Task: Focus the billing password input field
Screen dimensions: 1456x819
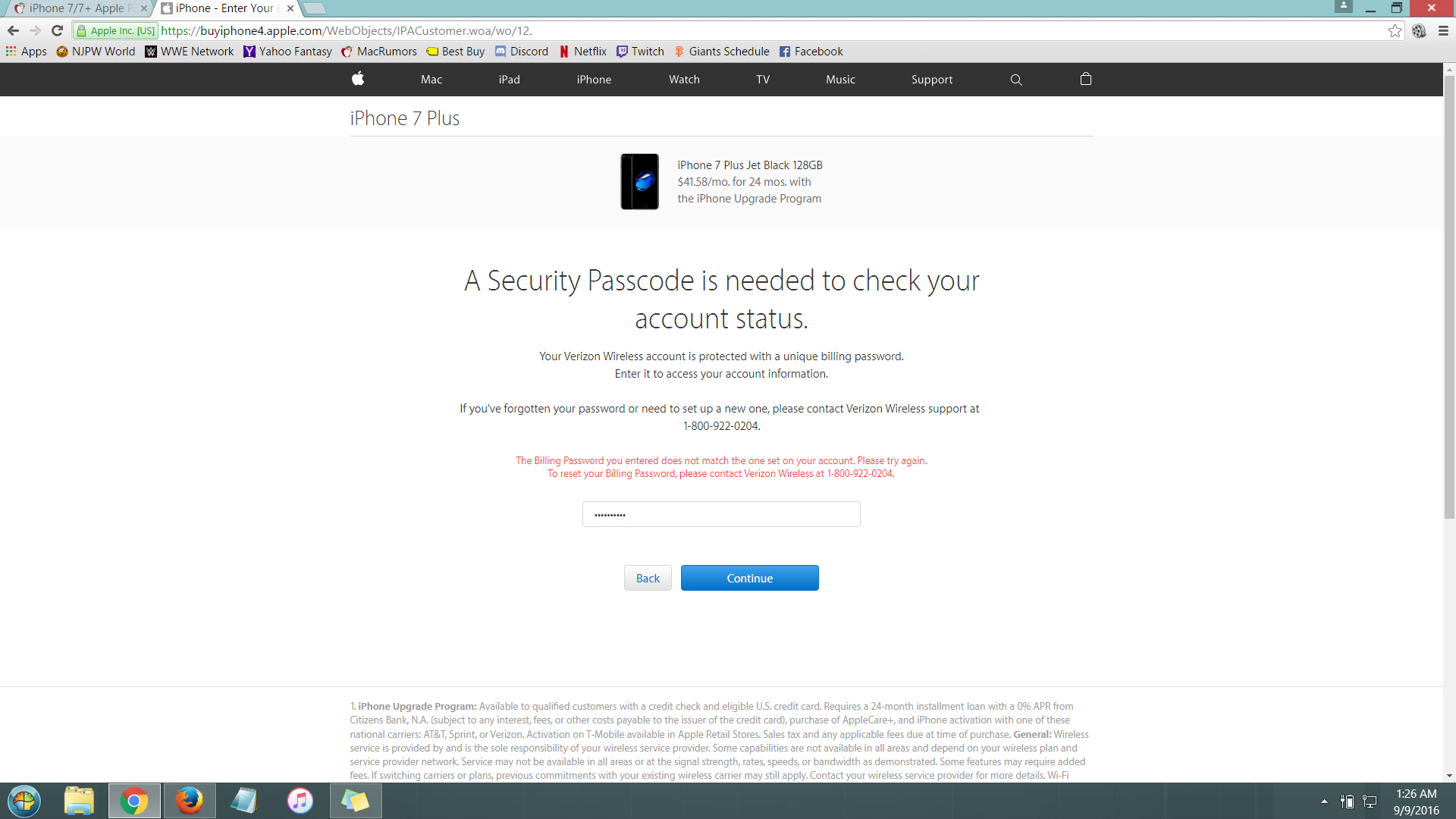Action: click(x=721, y=514)
